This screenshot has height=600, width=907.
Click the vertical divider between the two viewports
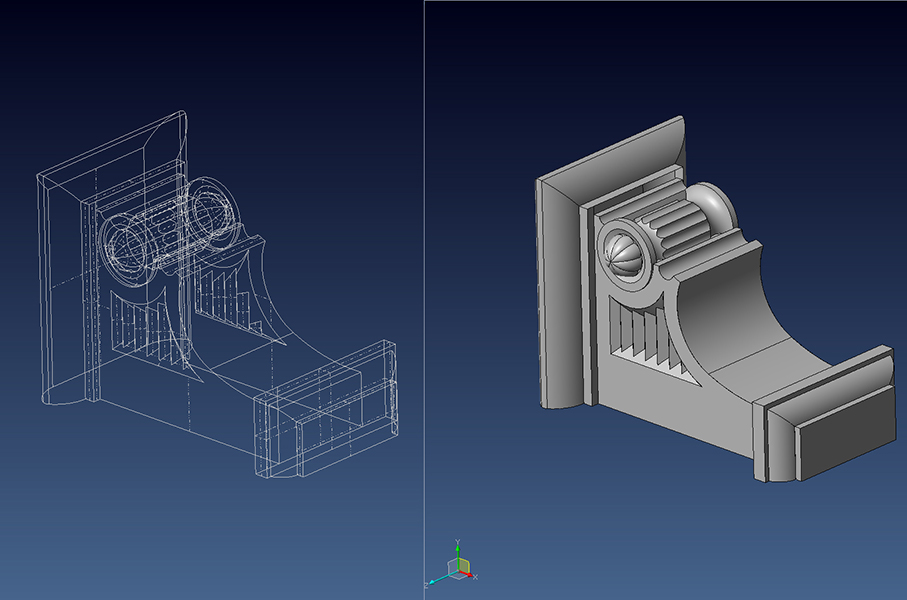pyautogui.click(x=424, y=300)
